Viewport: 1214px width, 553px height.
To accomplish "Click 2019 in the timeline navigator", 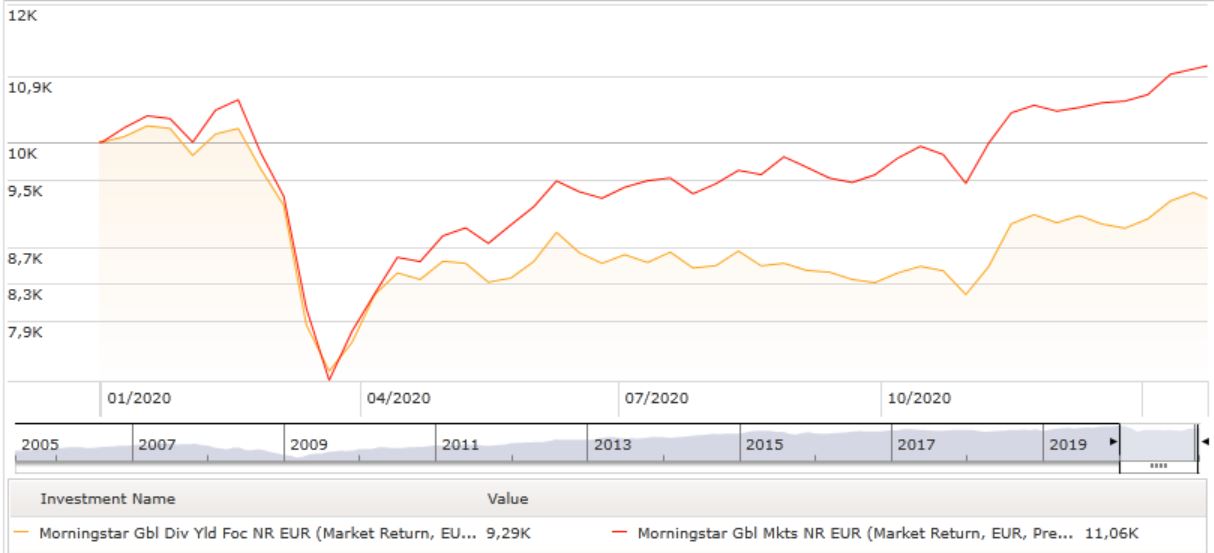I will click(1067, 445).
